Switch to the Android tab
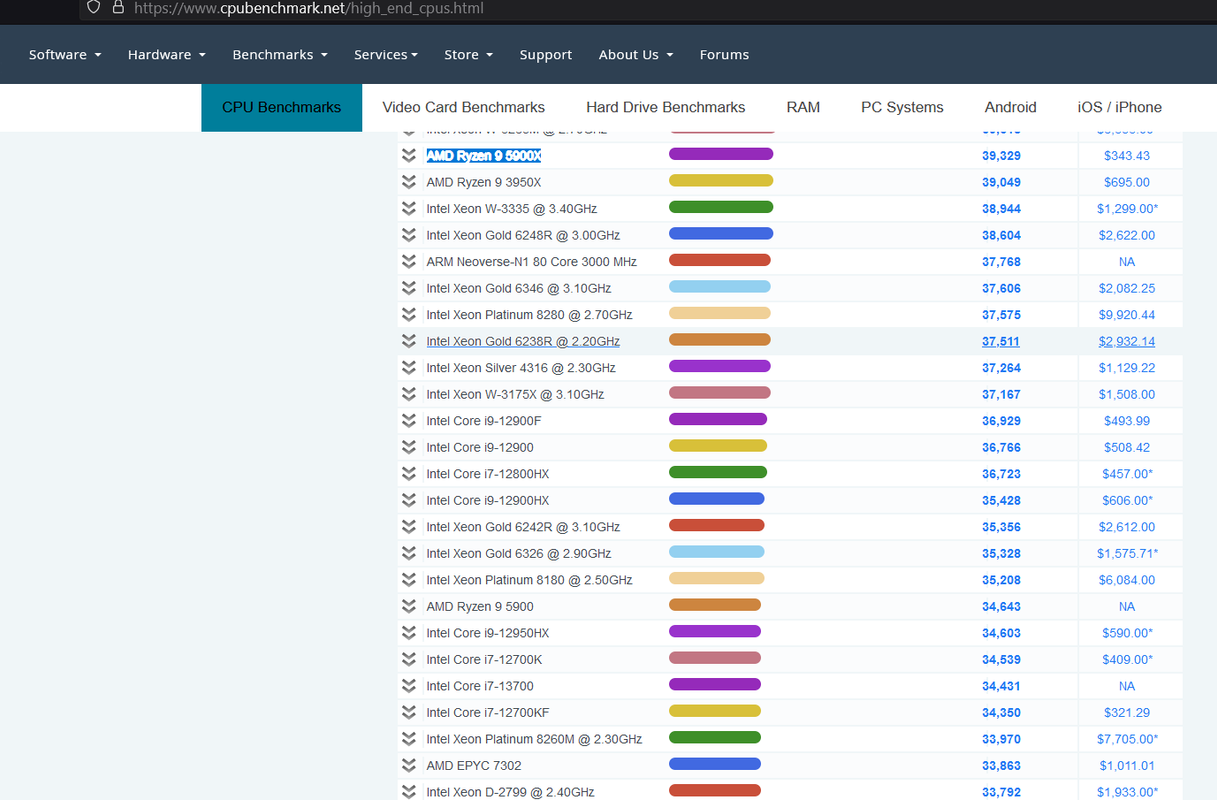This screenshot has height=800, width=1217. [1010, 107]
